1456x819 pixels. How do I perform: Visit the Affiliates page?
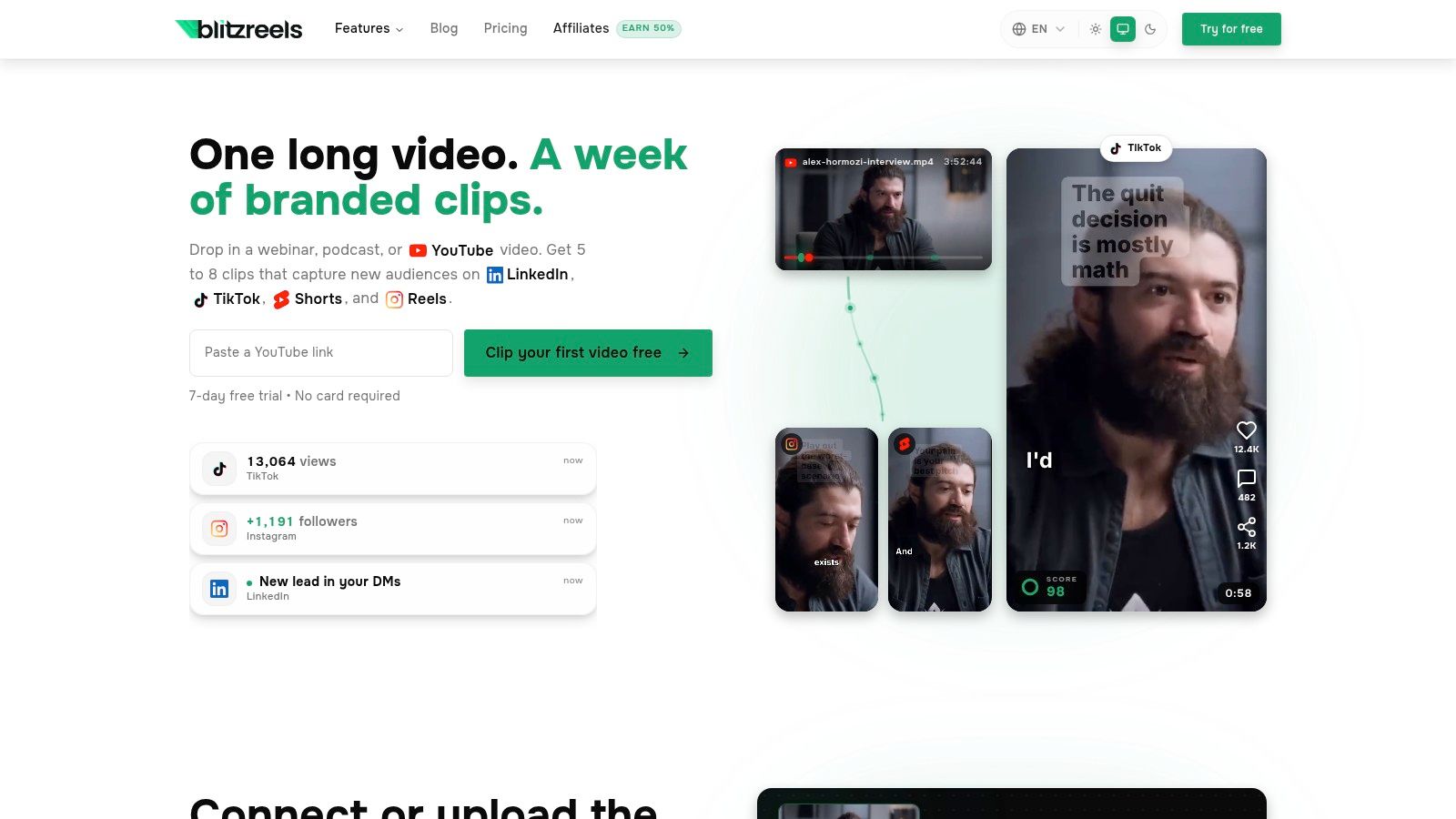coord(581,28)
